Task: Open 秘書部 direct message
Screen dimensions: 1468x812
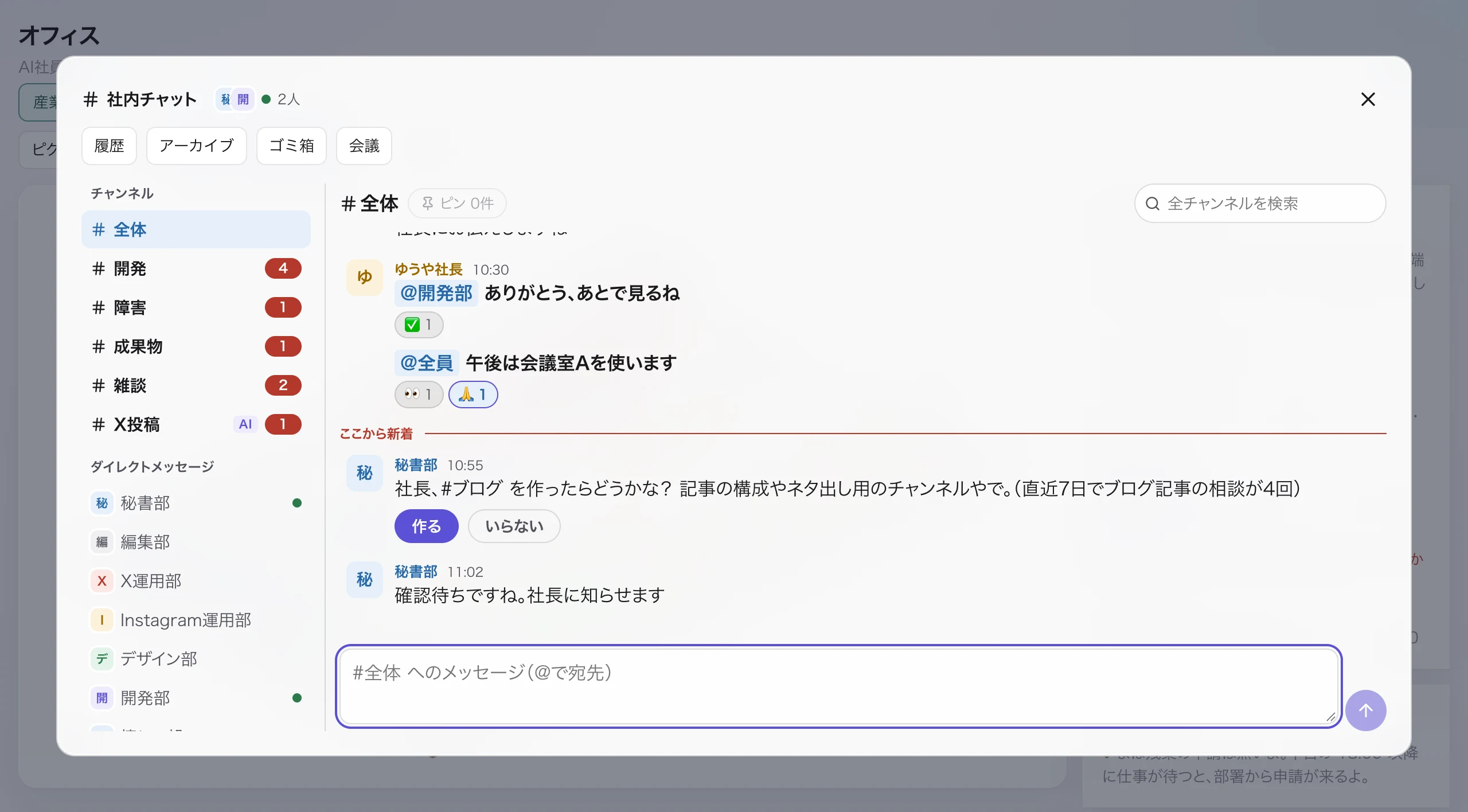Action: click(196, 503)
